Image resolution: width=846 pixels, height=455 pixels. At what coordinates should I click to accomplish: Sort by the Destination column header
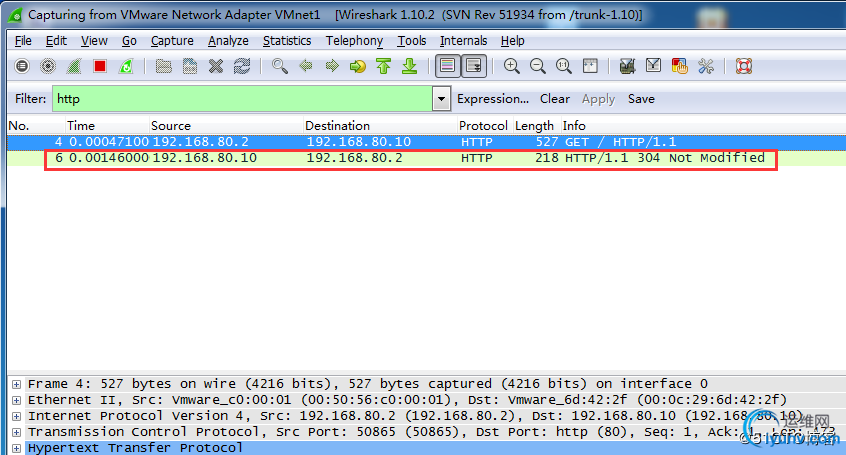tap(380, 126)
